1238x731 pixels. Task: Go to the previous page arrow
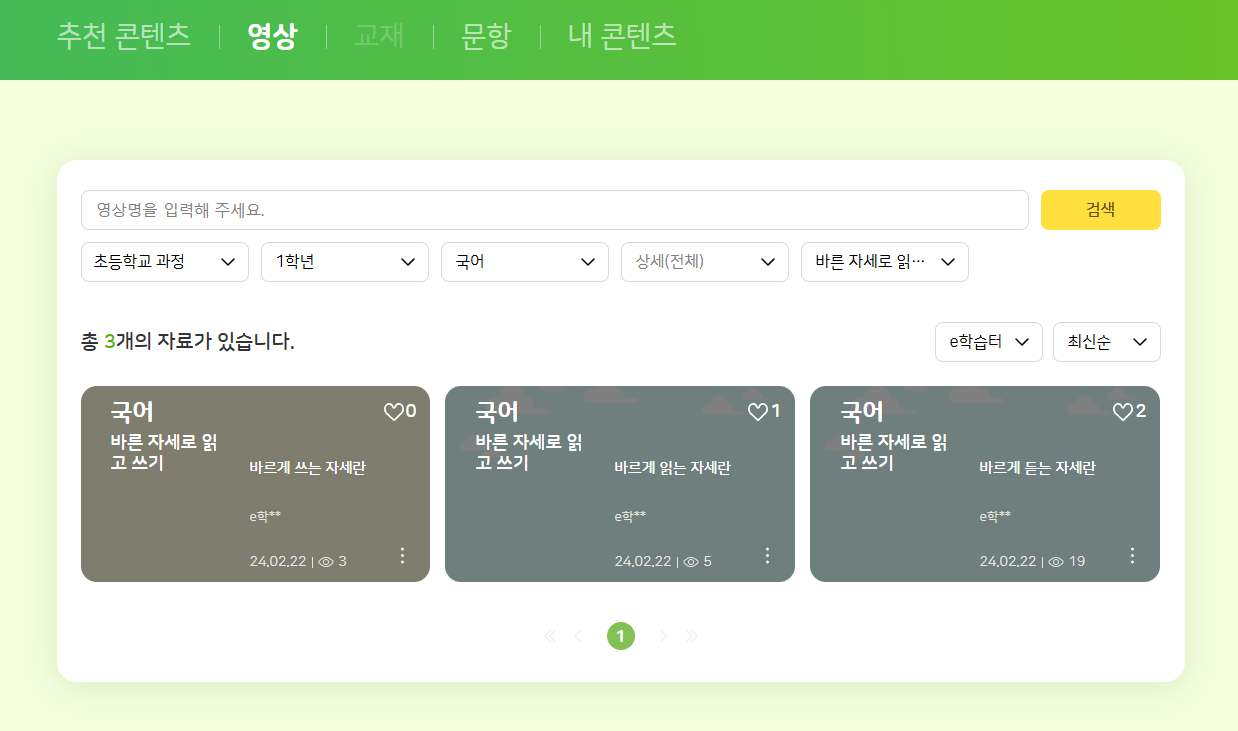pos(578,636)
